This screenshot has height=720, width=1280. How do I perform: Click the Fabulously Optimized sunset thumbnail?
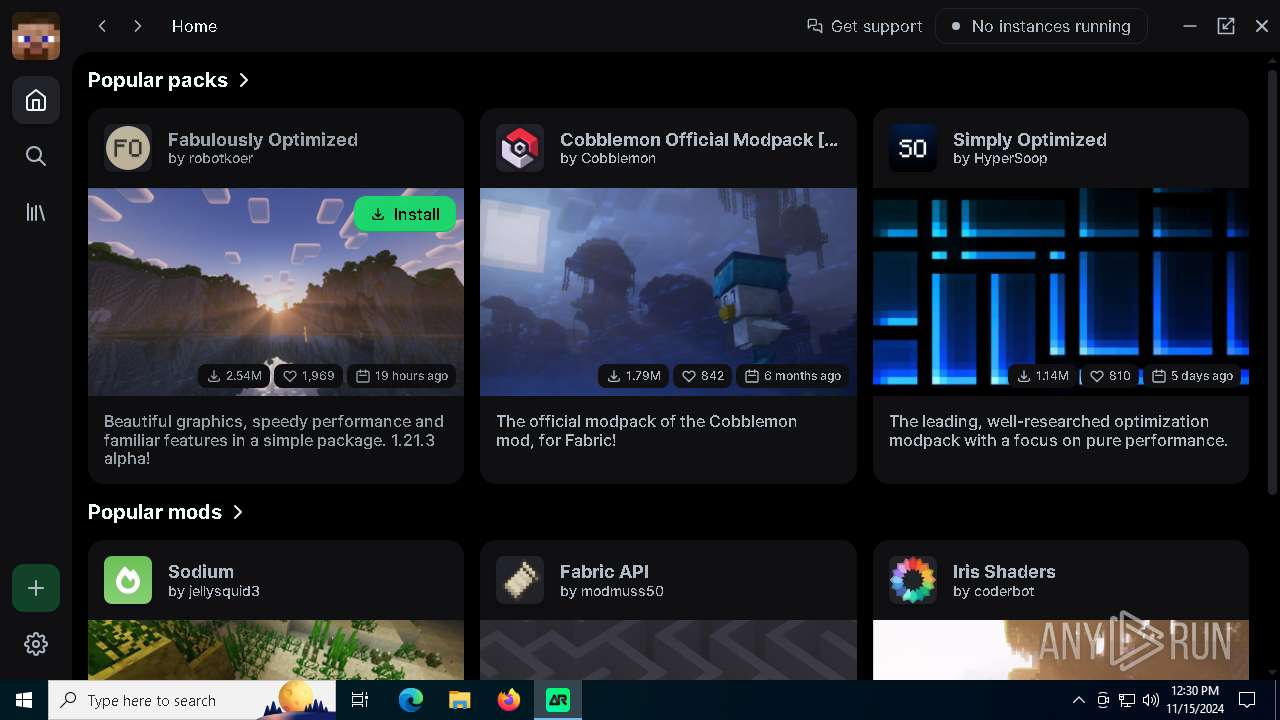[276, 292]
